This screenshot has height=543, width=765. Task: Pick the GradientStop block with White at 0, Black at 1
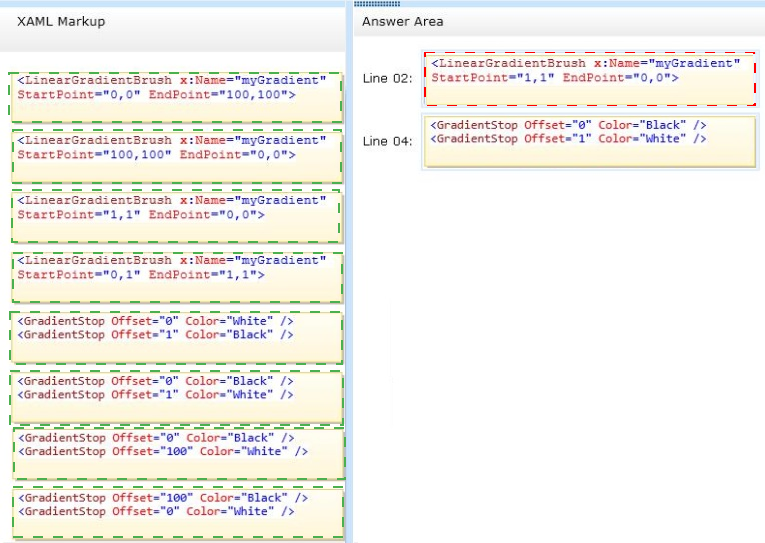tap(176, 338)
